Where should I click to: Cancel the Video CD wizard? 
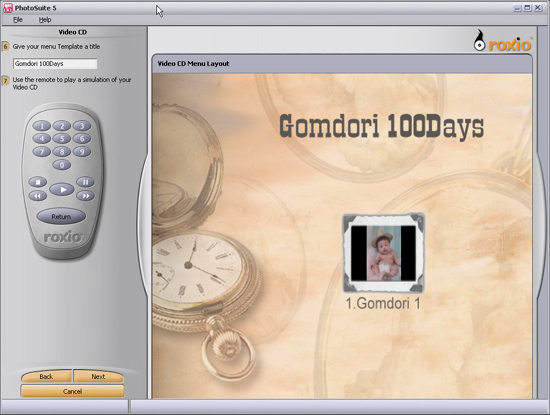click(x=72, y=391)
